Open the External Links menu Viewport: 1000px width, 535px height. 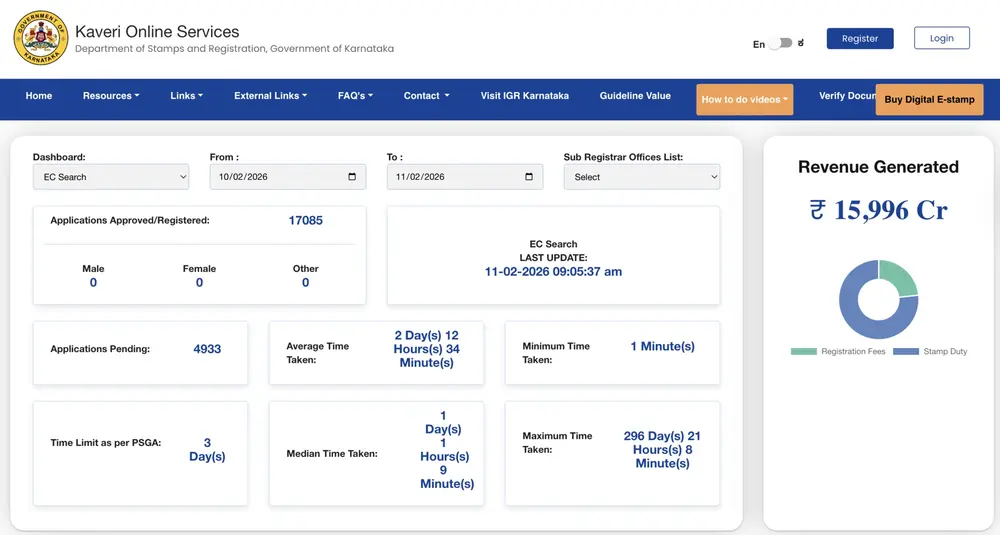pyautogui.click(x=270, y=96)
